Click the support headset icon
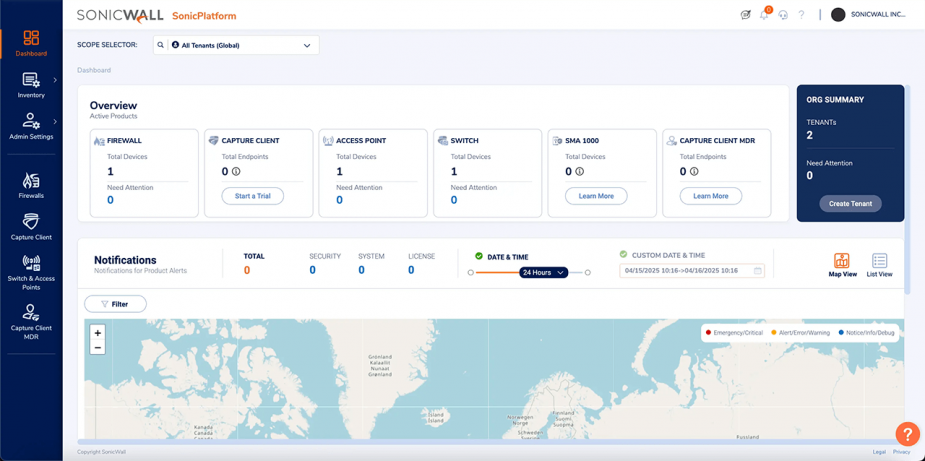The height and width of the screenshot is (461, 925). click(x=783, y=15)
